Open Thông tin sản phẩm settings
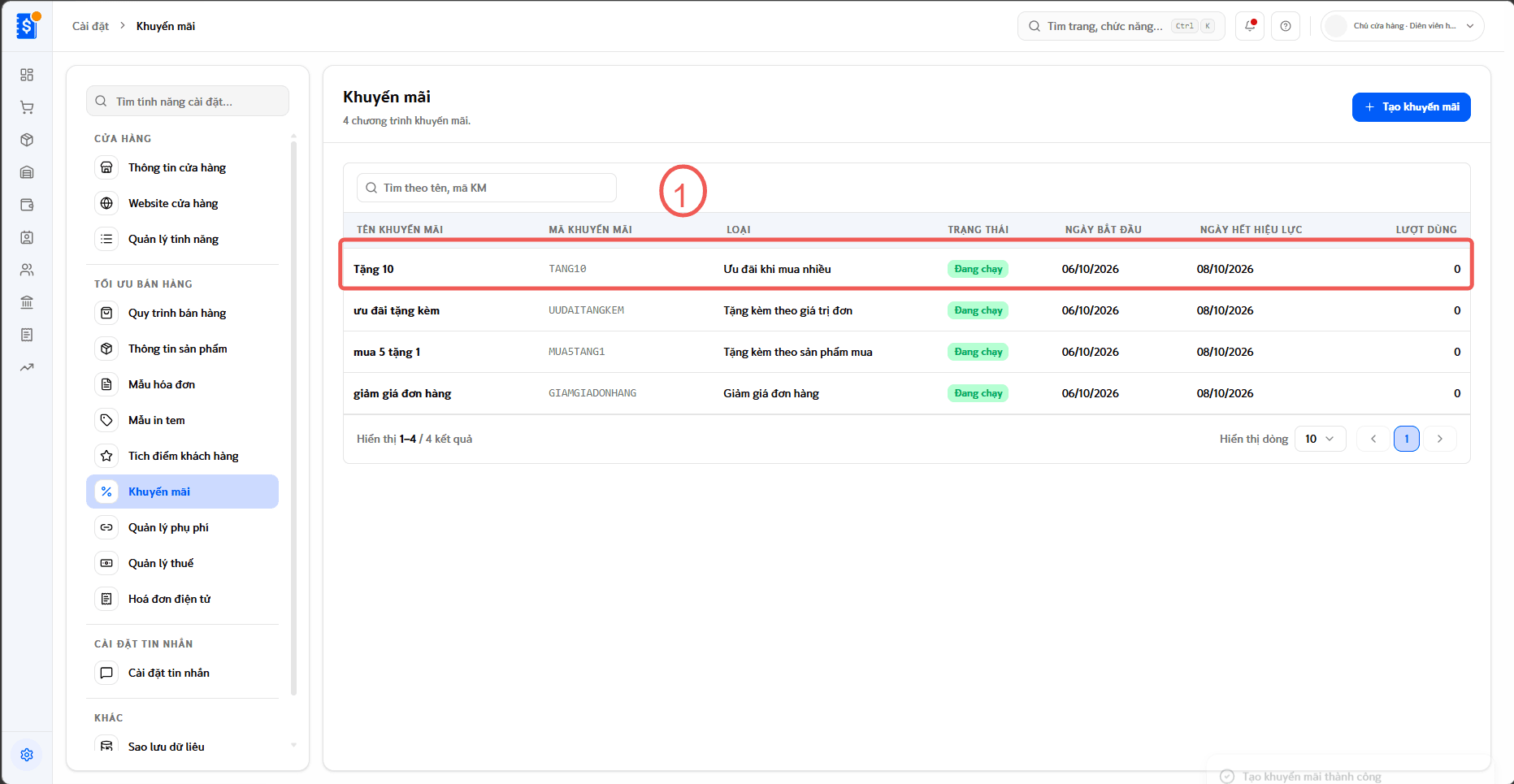 [182, 349]
